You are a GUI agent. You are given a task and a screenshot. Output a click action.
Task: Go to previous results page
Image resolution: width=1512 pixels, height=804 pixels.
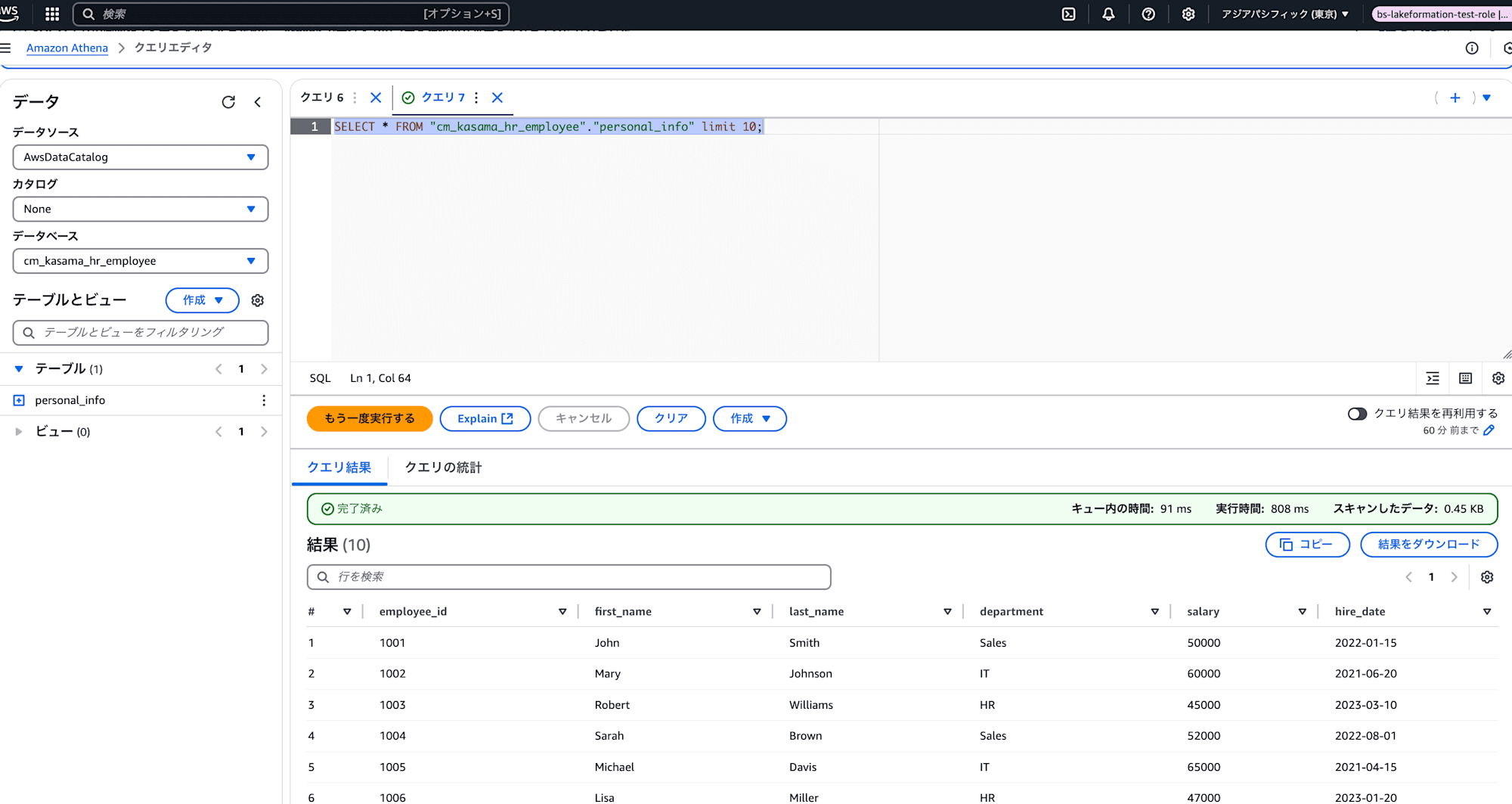(1408, 577)
